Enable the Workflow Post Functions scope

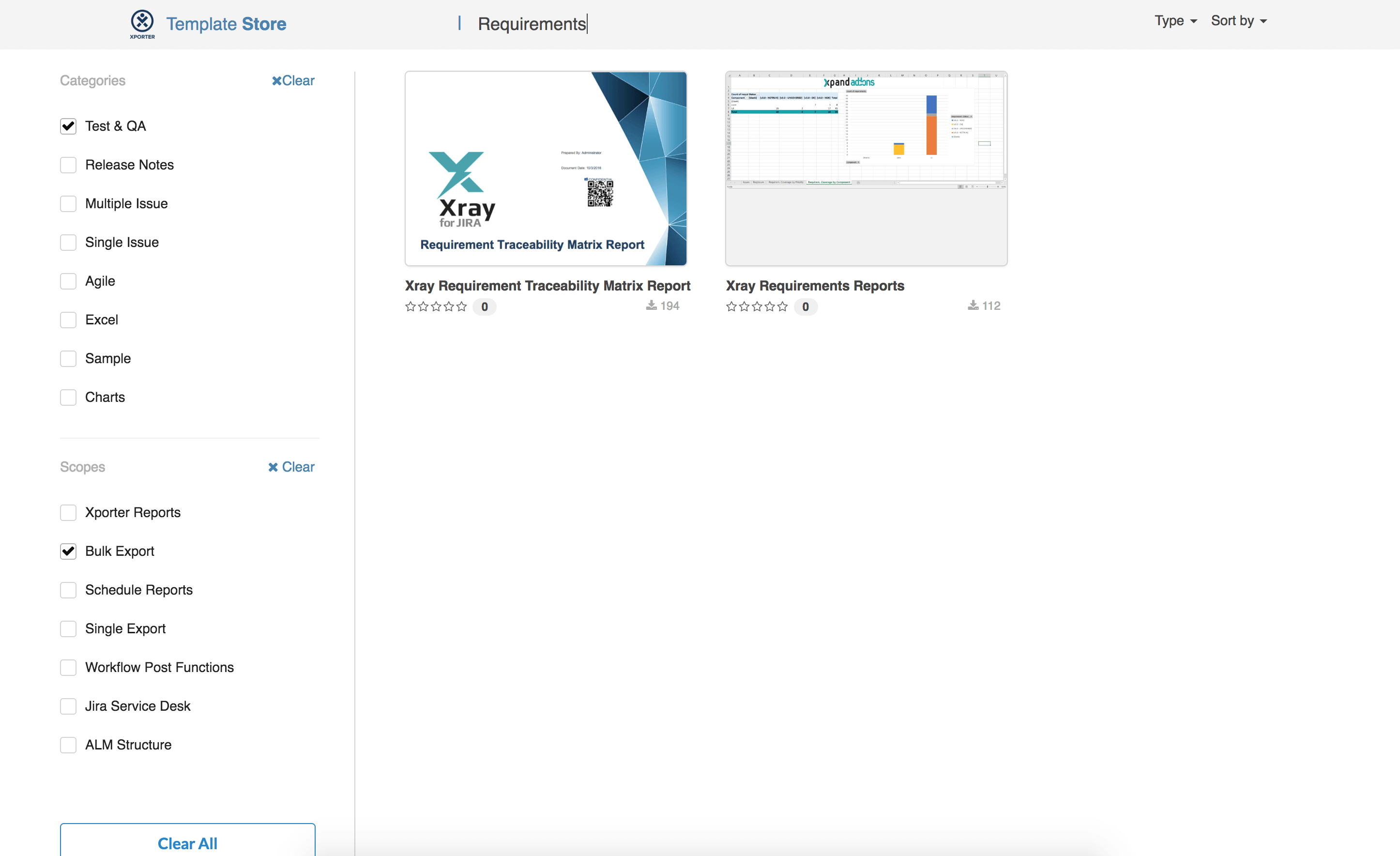coord(68,667)
